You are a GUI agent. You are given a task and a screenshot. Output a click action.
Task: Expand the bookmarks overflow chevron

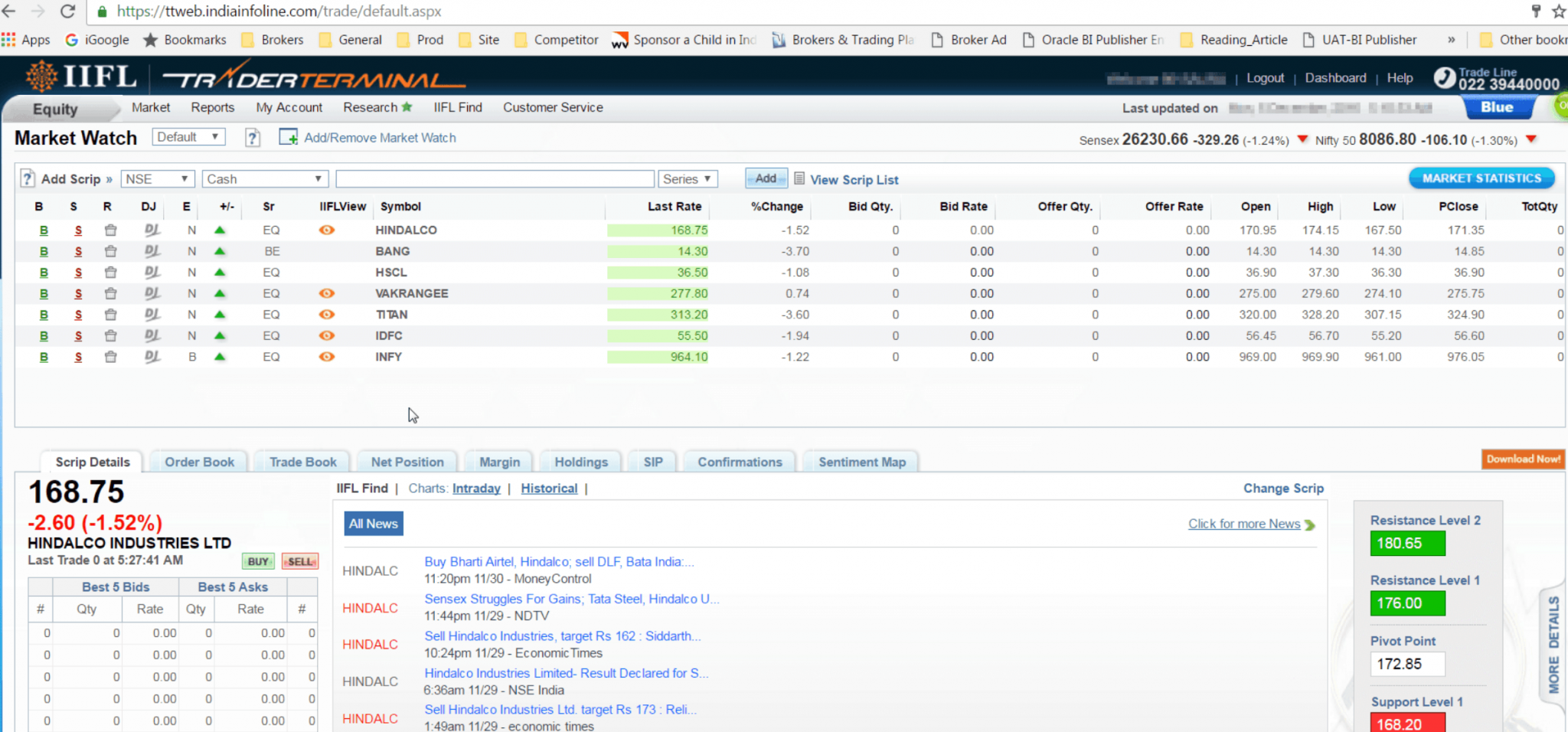pyautogui.click(x=1451, y=40)
